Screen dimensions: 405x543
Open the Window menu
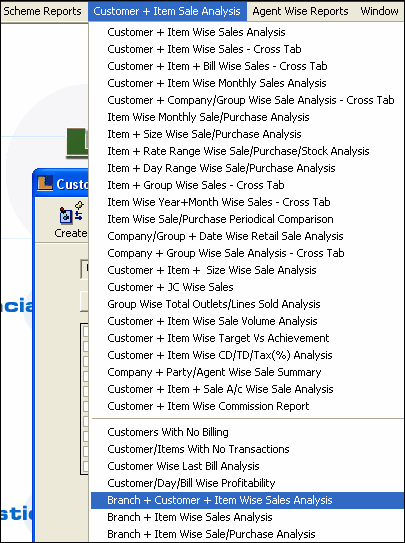click(x=379, y=11)
